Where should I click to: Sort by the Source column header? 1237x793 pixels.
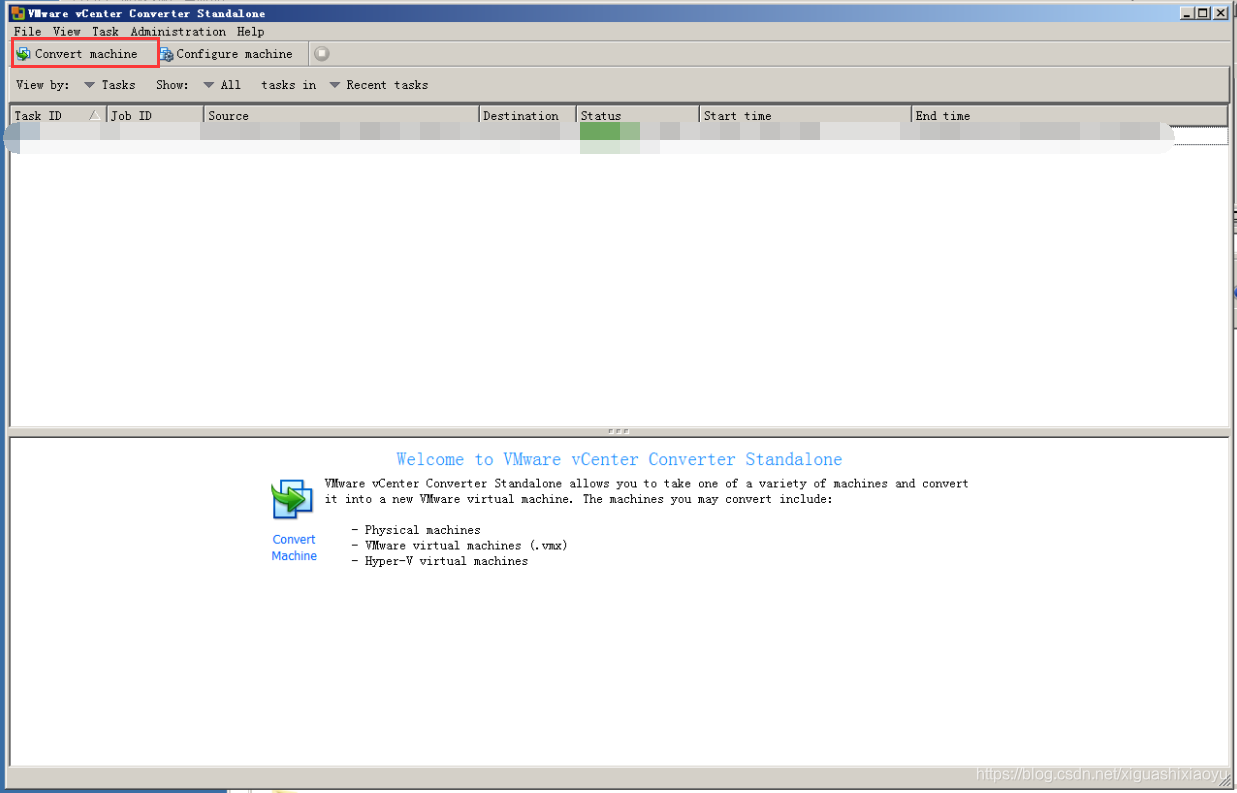click(341, 116)
